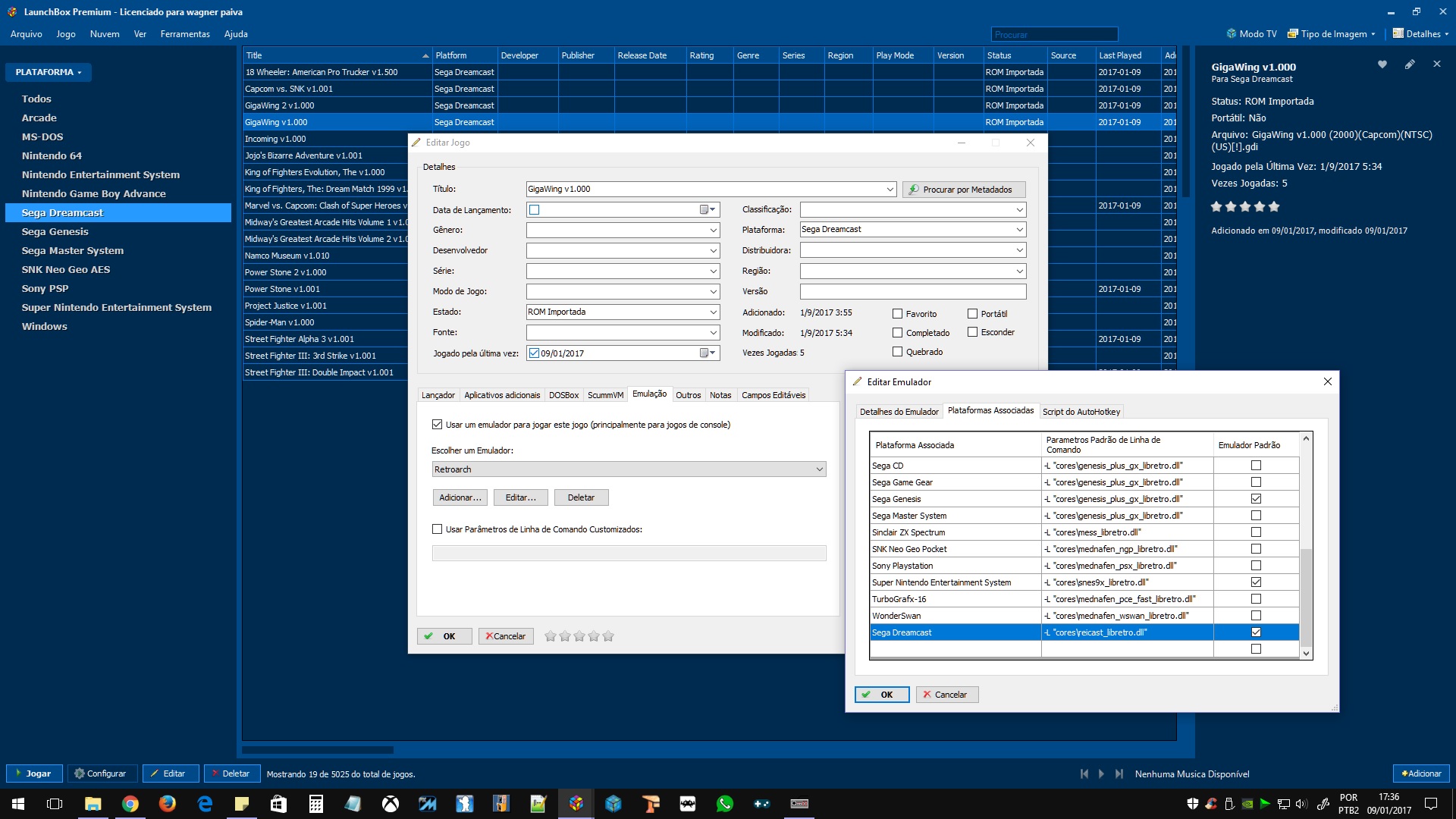Screen dimensions: 1456x819
Task: Open the Plataforma dropdown showing Sega Dreamcast
Action: coord(1019,229)
